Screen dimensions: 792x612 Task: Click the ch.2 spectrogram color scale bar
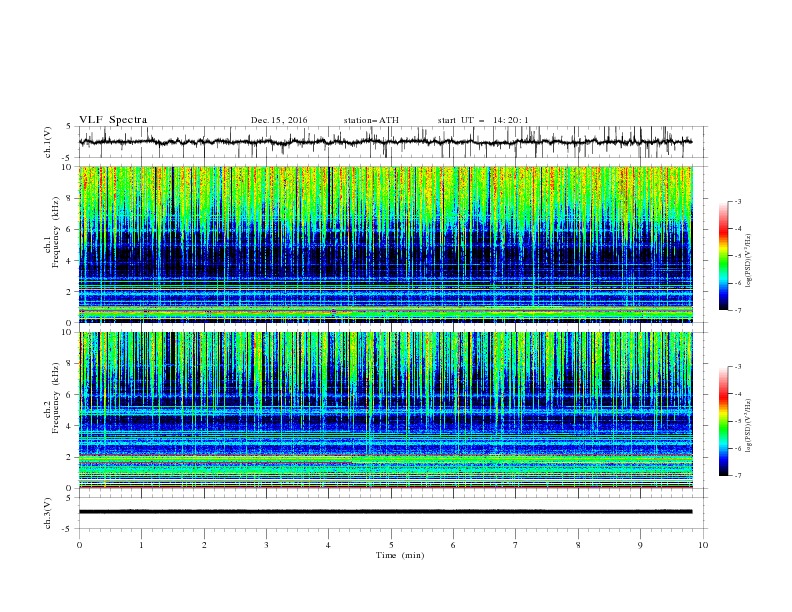[724, 421]
